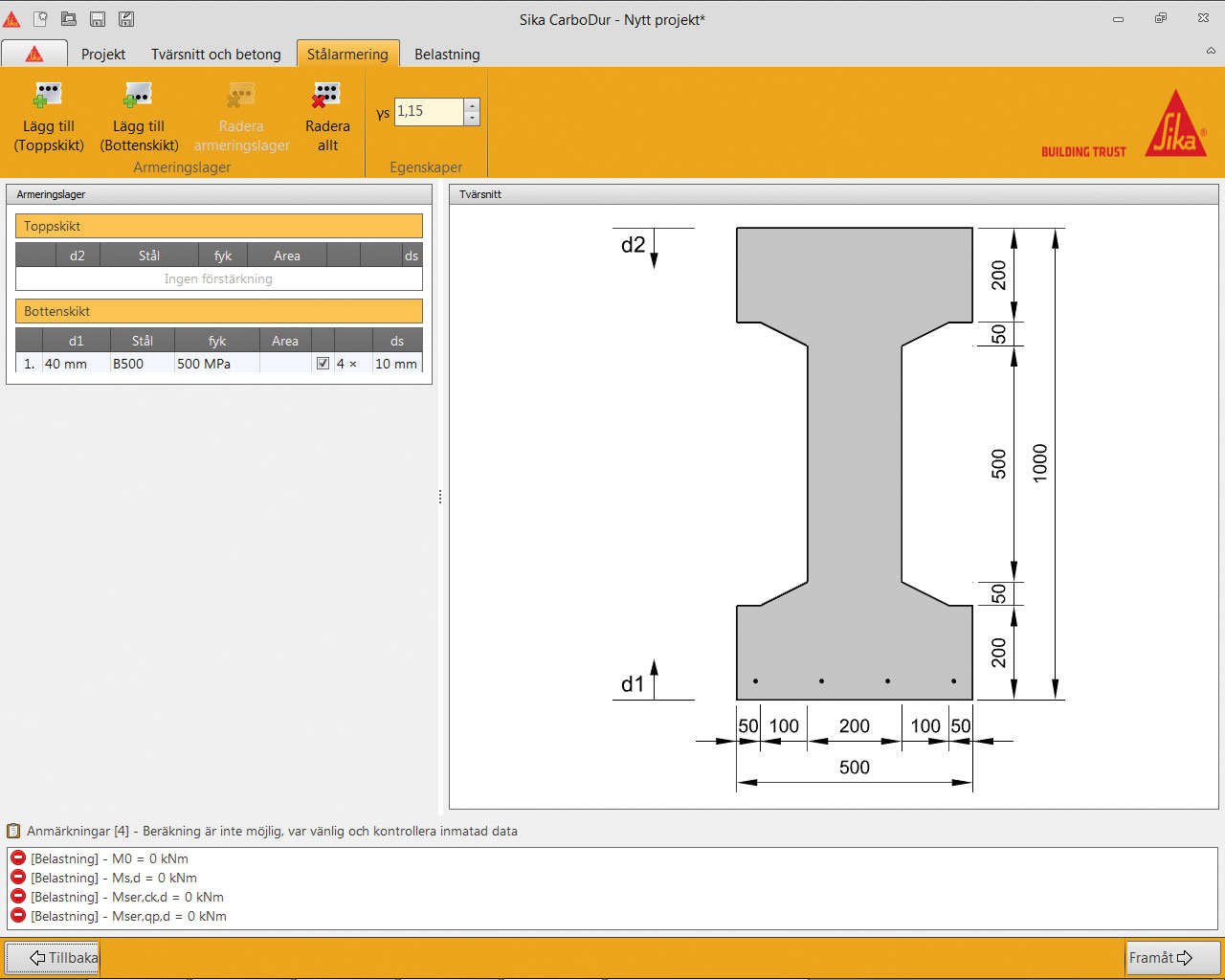Viewport: 1225px width, 980px height.
Task: Click the 4 × bar count cell
Action: [x=352, y=364]
